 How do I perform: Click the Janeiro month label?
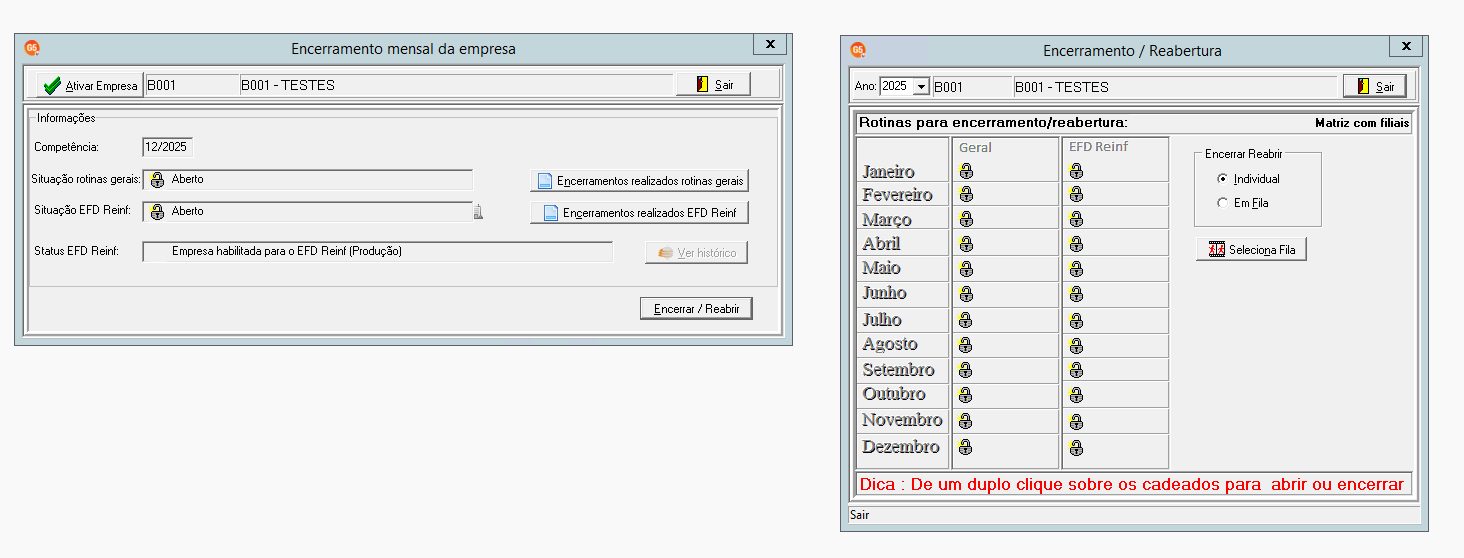point(888,172)
